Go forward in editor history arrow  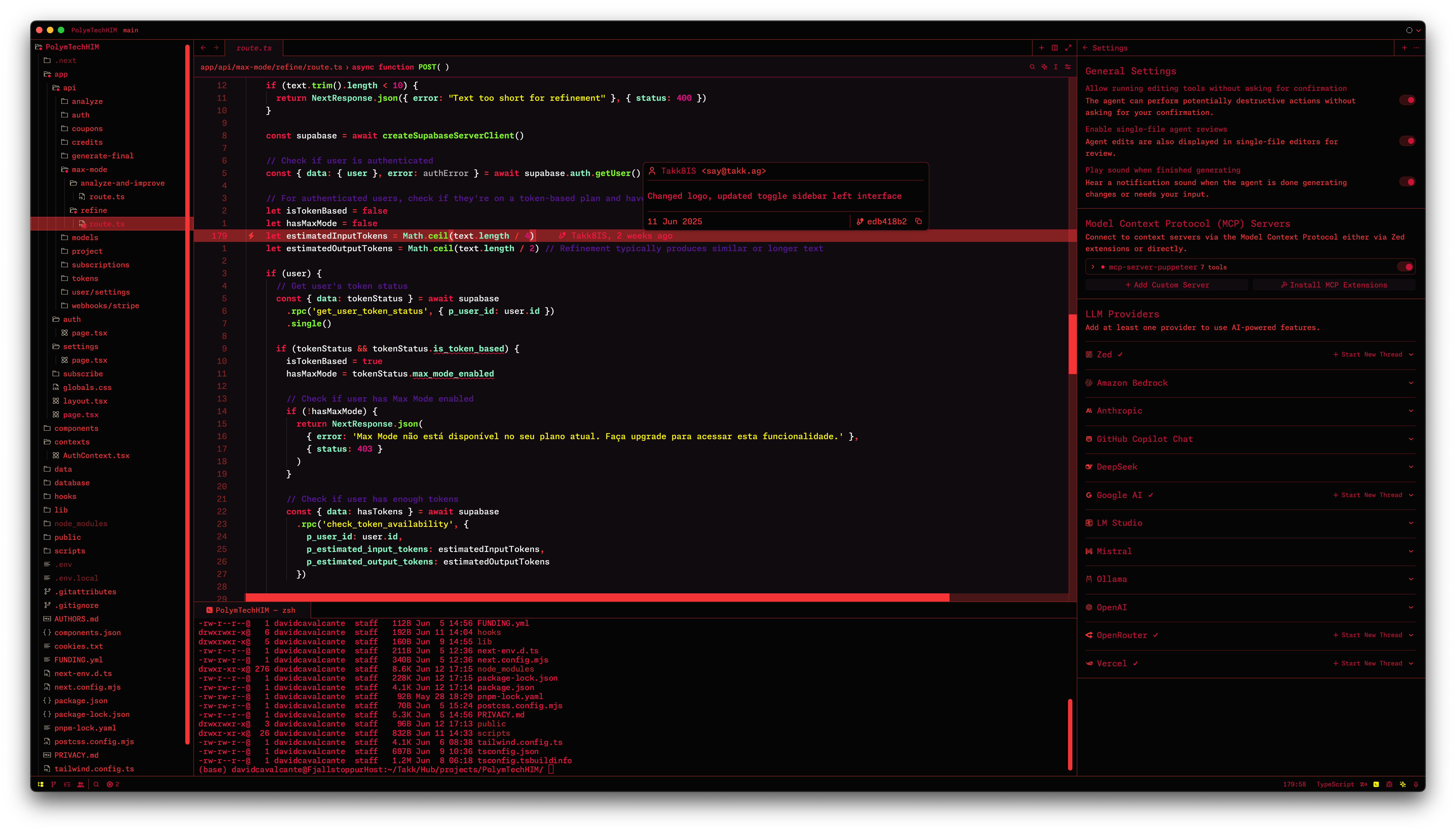click(x=216, y=48)
